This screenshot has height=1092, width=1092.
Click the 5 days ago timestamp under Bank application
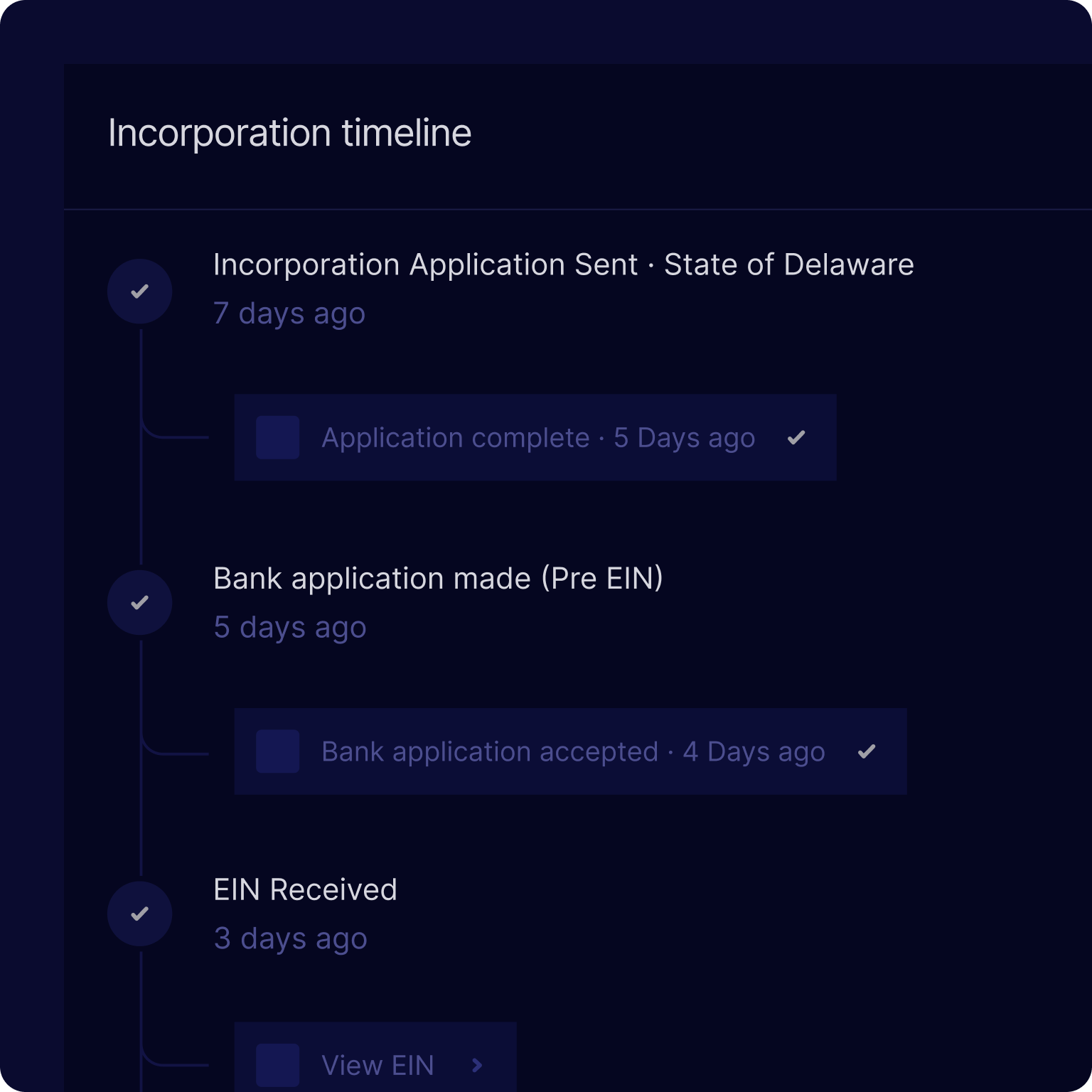point(290,628)
